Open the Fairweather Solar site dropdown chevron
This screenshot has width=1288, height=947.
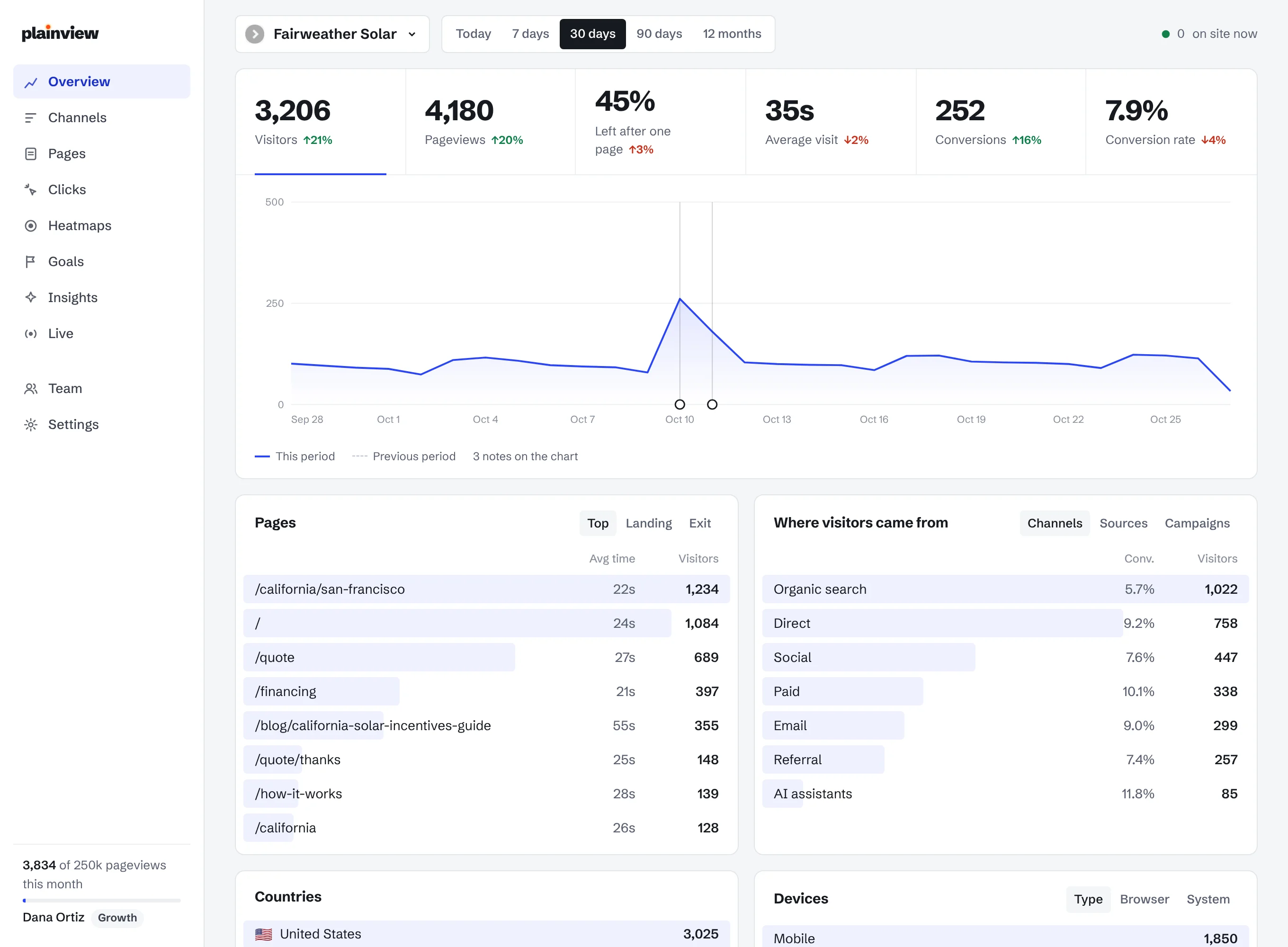coord(412,35)
